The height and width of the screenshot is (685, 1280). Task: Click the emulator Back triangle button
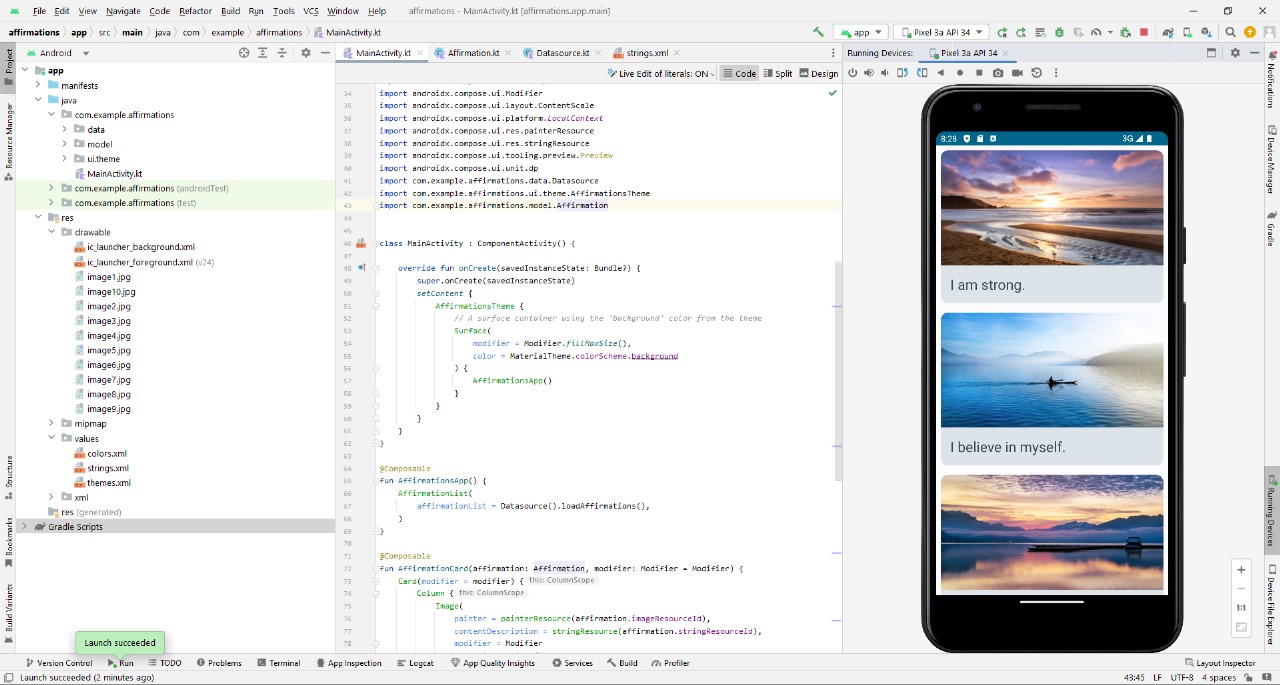(x=941, y=73)
